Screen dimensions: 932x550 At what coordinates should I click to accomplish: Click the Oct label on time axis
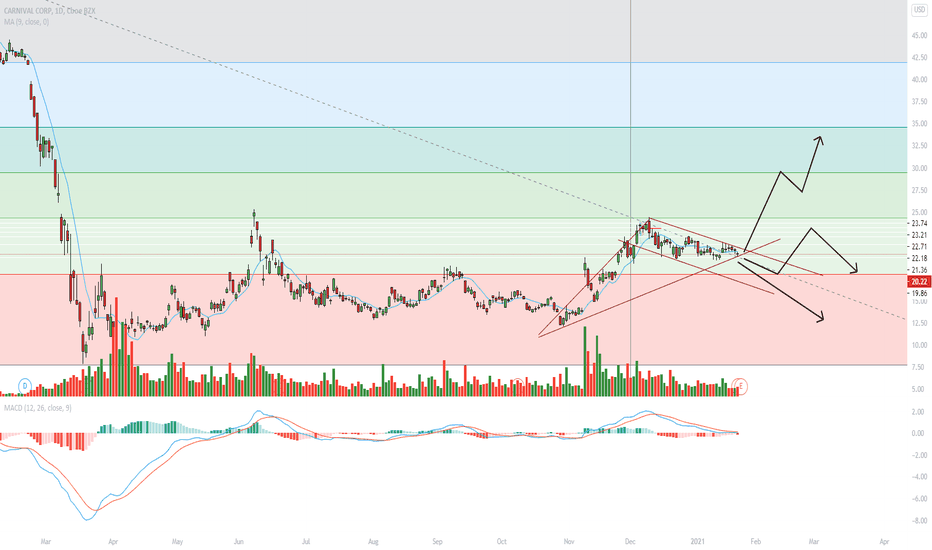tap(502, 542)
